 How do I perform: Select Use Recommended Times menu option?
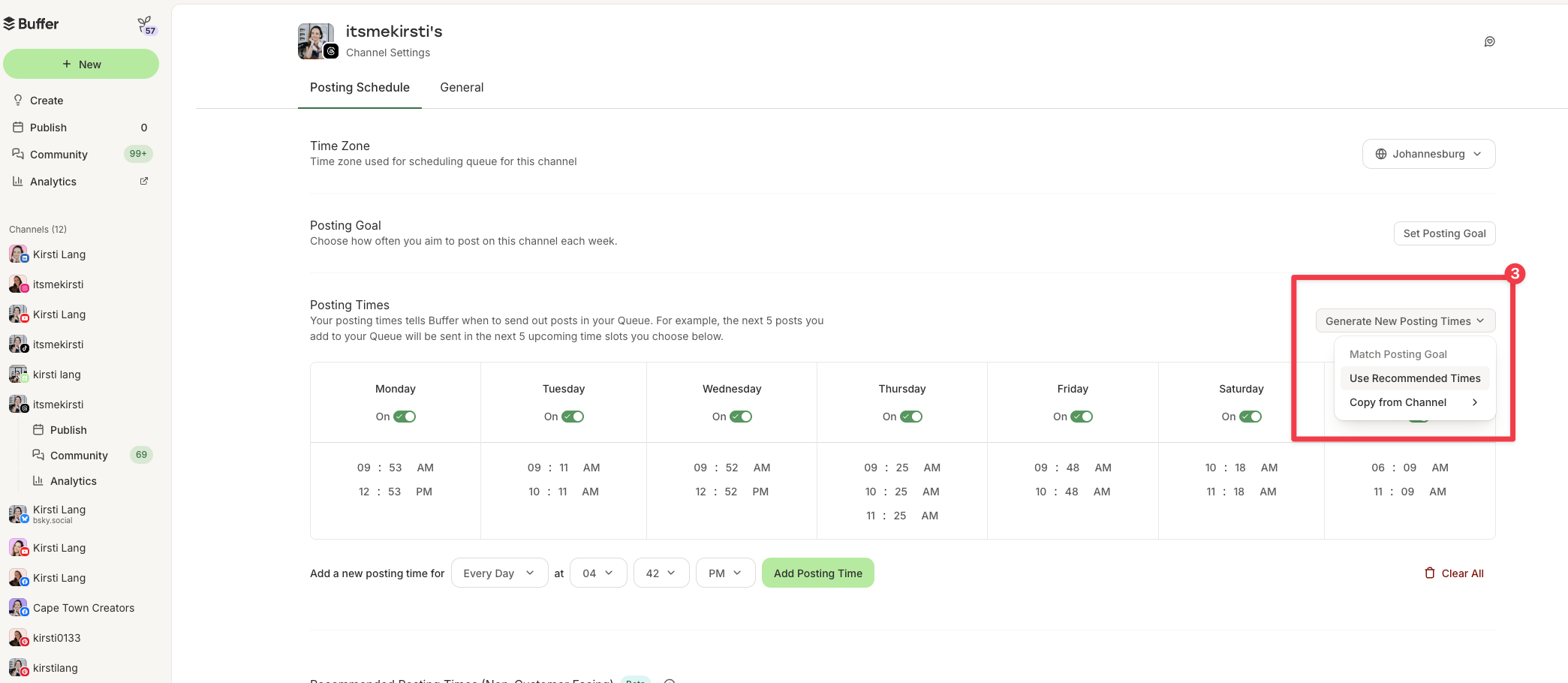pyautogui.click(x=1414, y=378)
